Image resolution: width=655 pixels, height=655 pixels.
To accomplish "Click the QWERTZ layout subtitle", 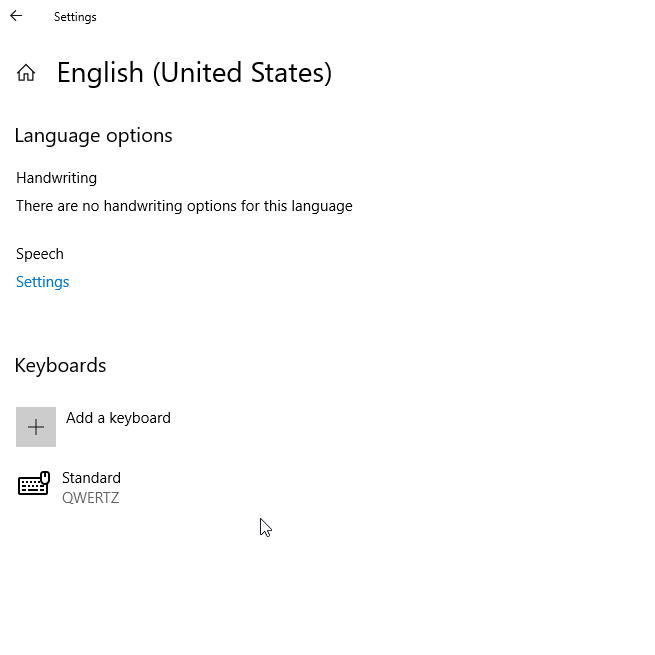I will (90, 498).
